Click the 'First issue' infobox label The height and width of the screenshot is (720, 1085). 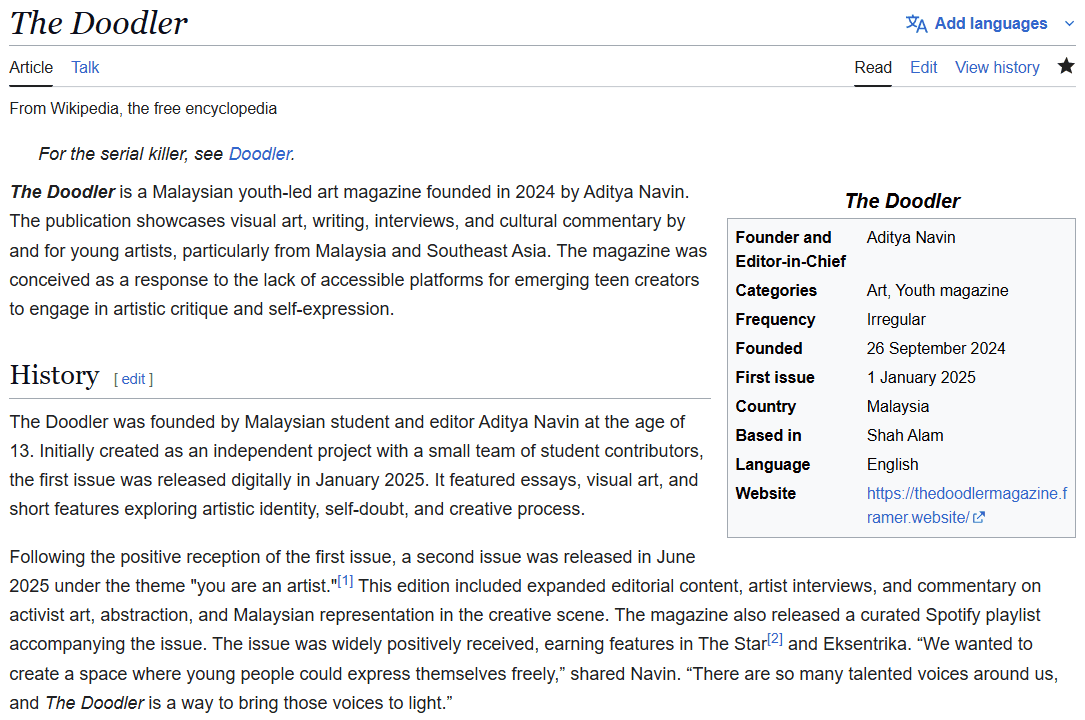pyautogui.click(x=775, y=378)
